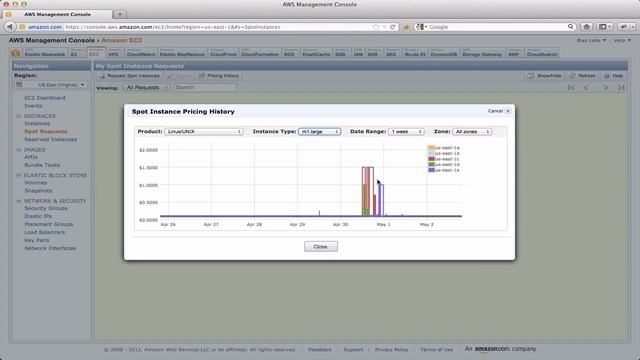Click Privacy Policy footer link
640x360 pixels.
tap(391, 350)
